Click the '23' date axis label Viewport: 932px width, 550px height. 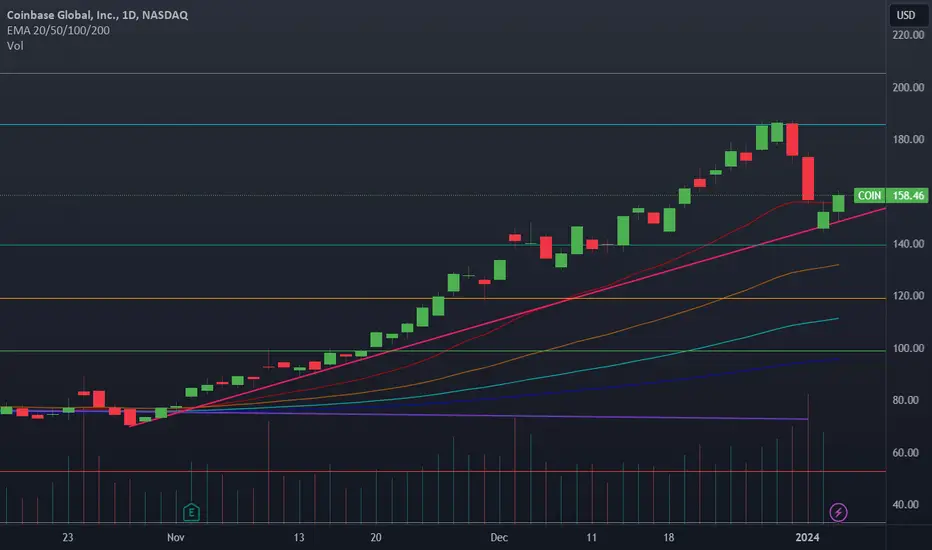[68, 538]
